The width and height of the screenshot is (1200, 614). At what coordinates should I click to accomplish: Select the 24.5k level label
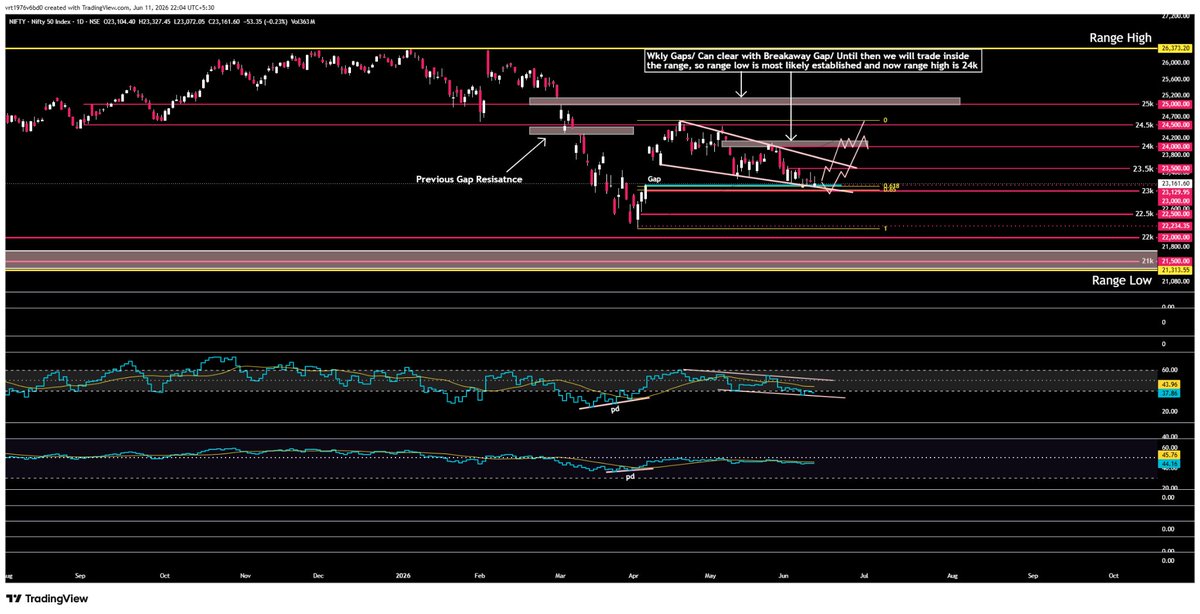click(x=1145, y=125)
